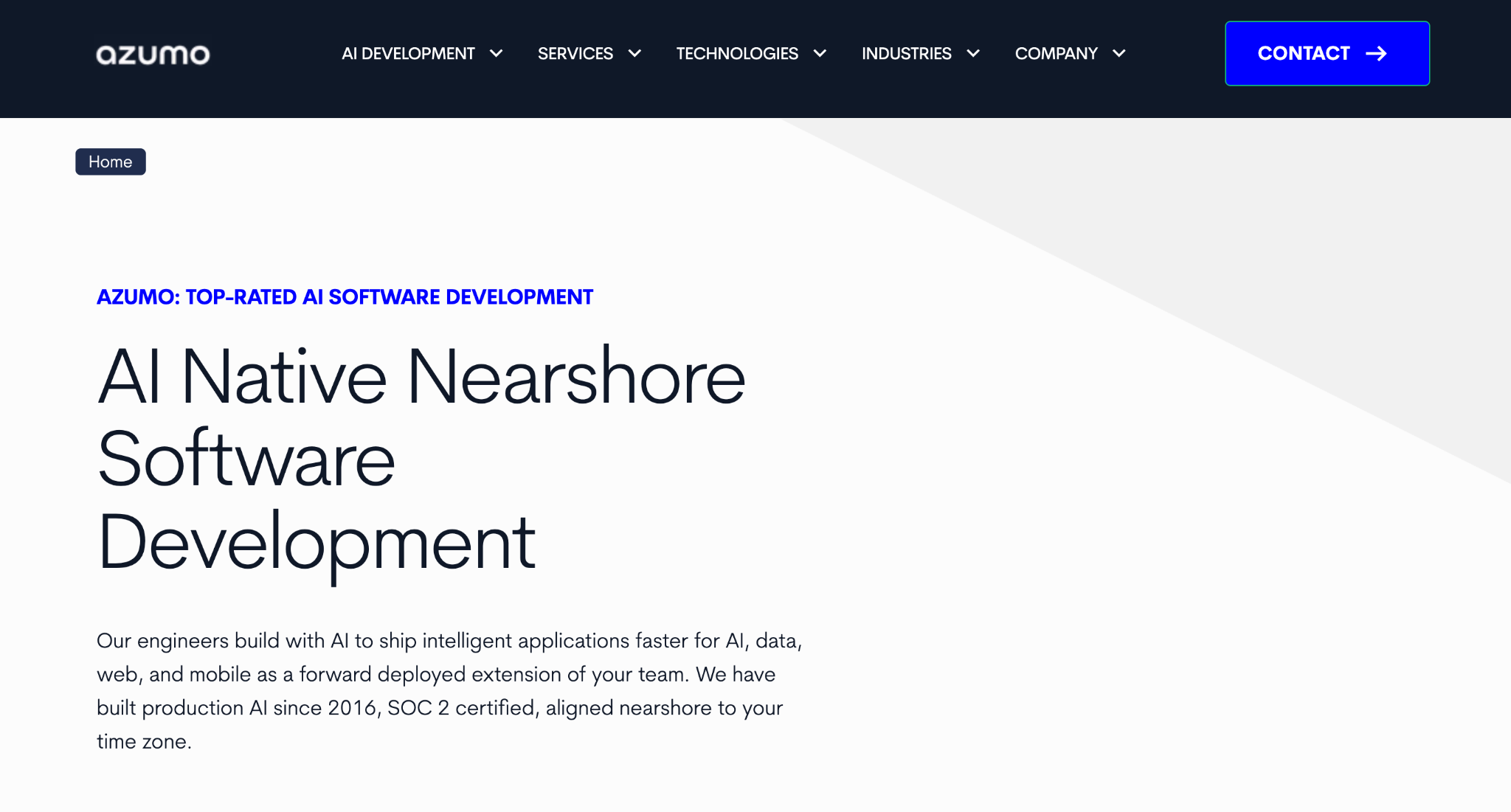The image size is (1511, 812).
Task: Click the arrow icon in the Contact button
Action: tap(1376, 54)
